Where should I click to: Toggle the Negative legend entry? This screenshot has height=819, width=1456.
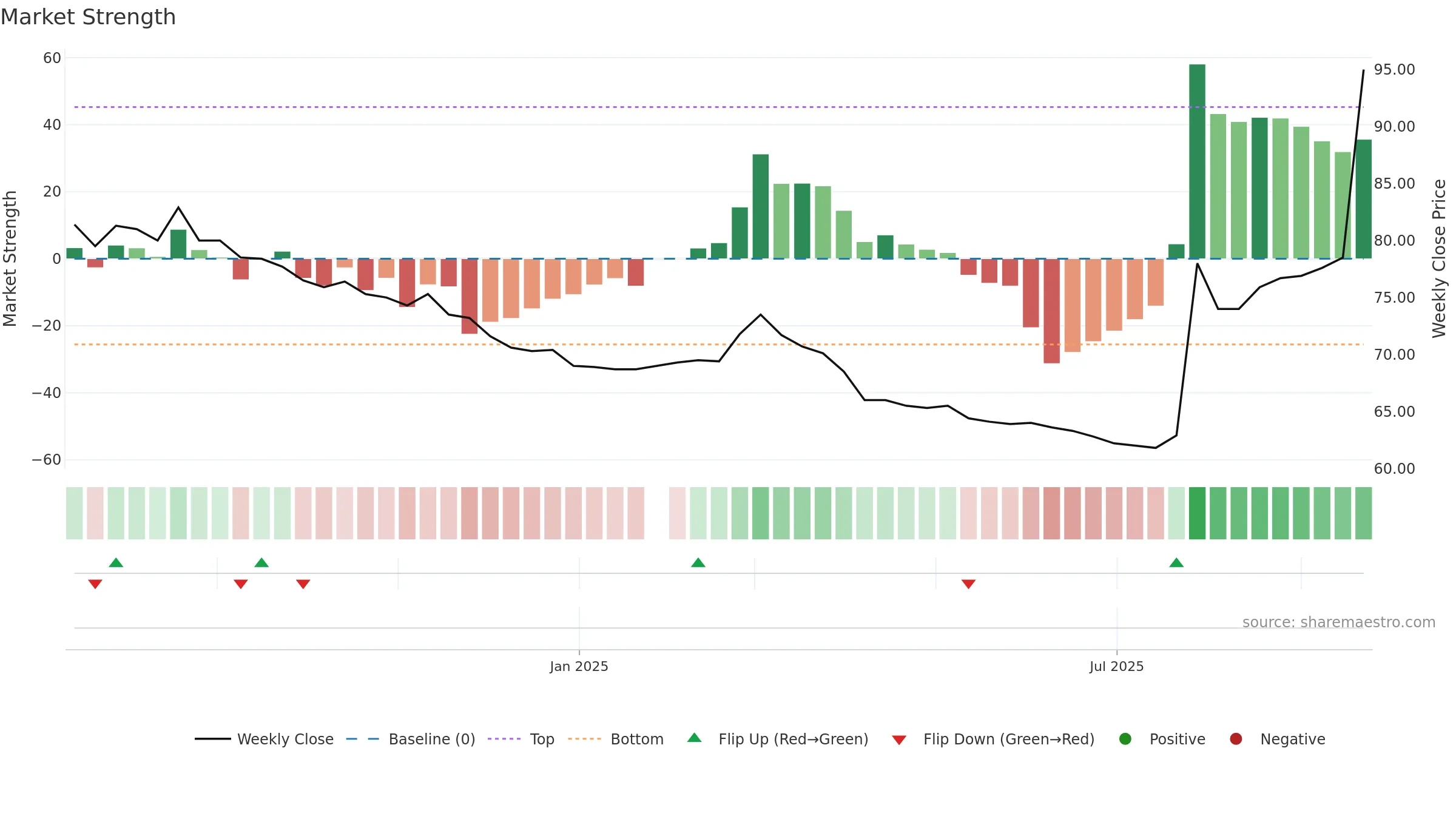click(x=1277, y=739)
